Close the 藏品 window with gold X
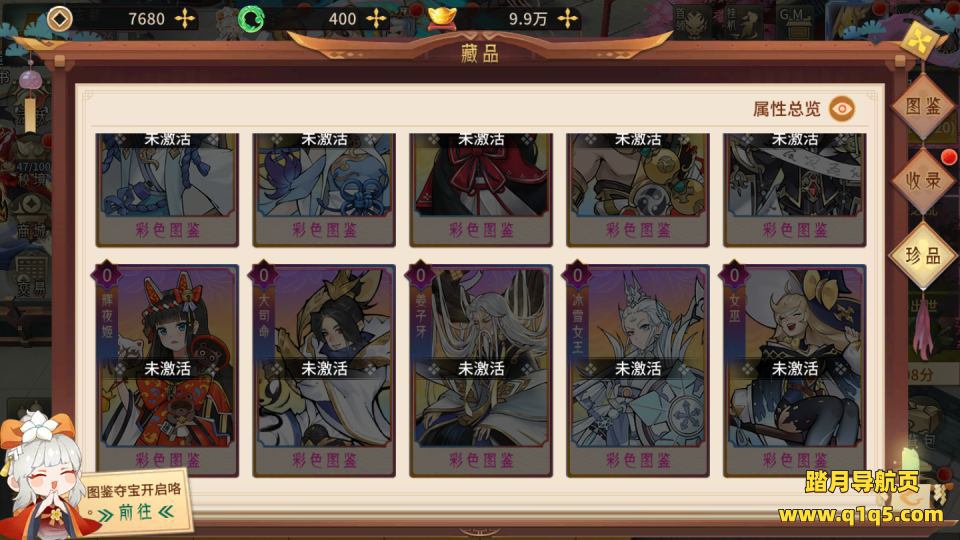Image resolution: width=960 pixels, height=540 pixels. (920, 40)
